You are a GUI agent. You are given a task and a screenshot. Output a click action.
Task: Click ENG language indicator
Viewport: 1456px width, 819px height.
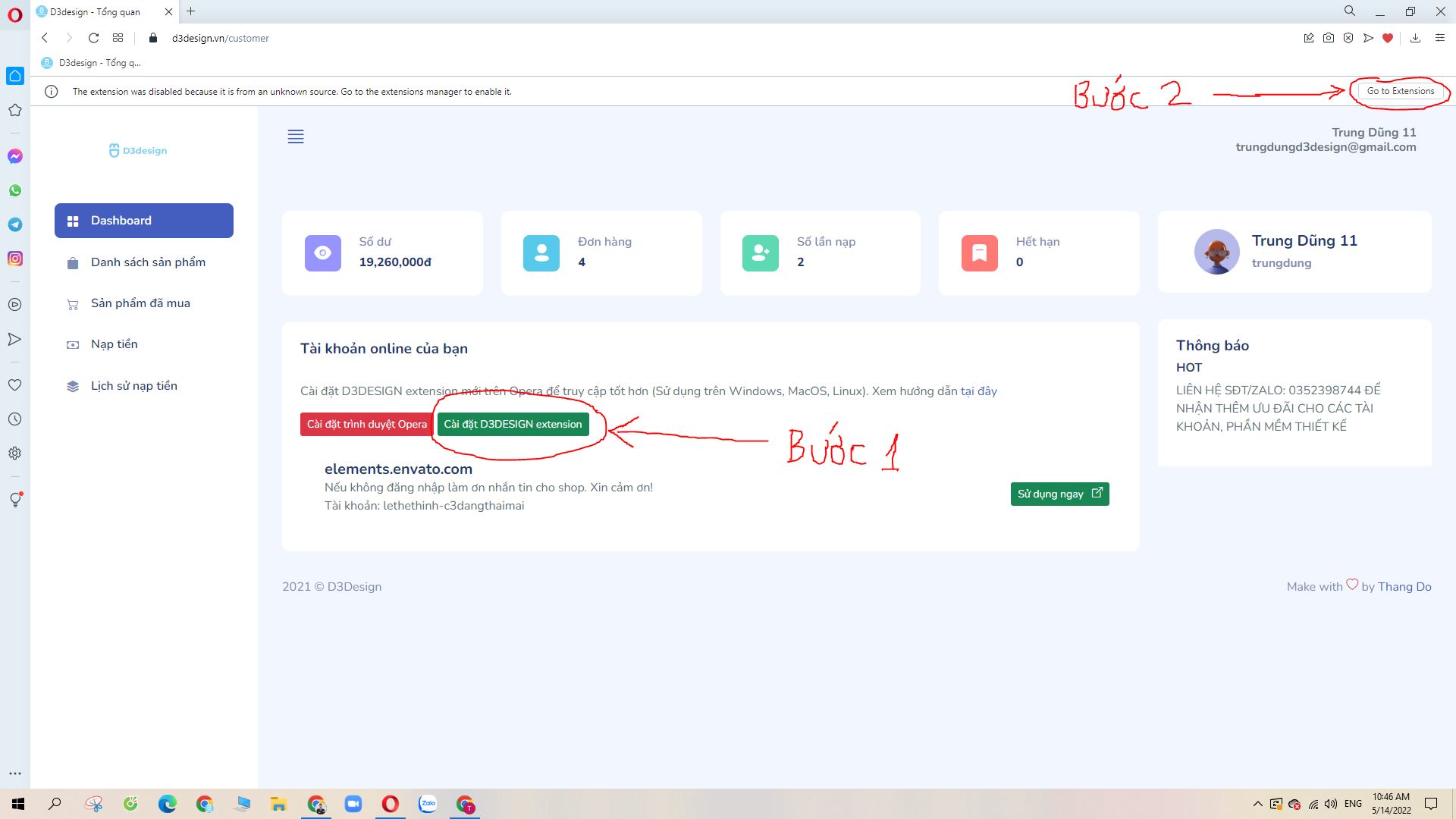point(1353,804)
